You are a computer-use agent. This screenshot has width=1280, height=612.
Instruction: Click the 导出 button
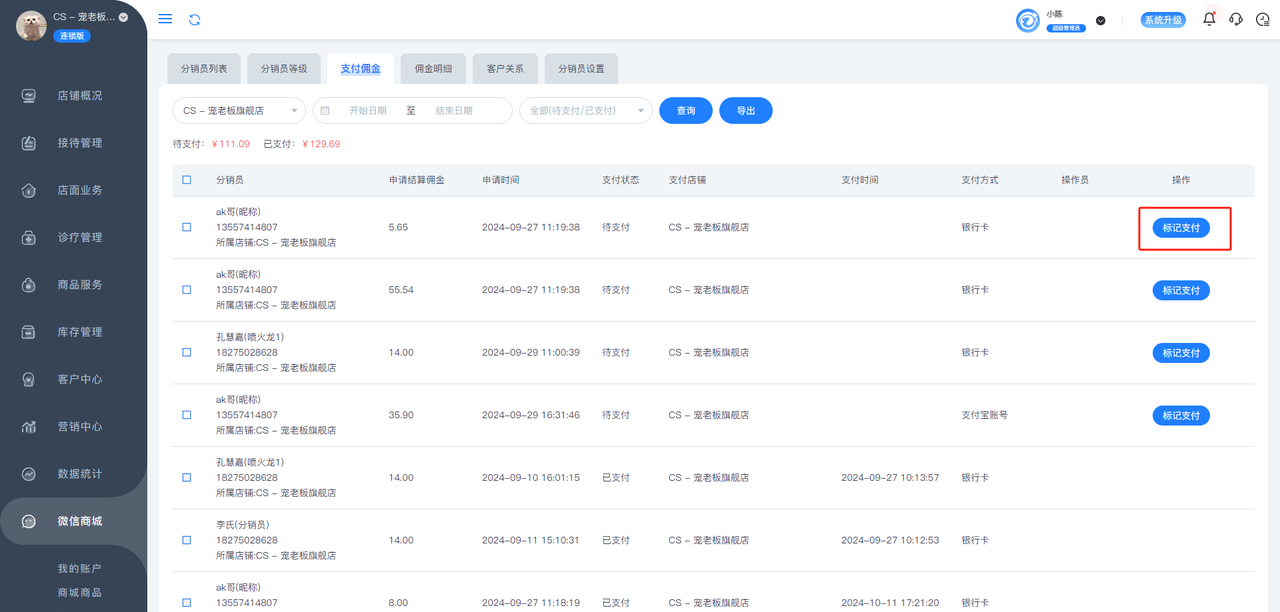click(746, 111)
